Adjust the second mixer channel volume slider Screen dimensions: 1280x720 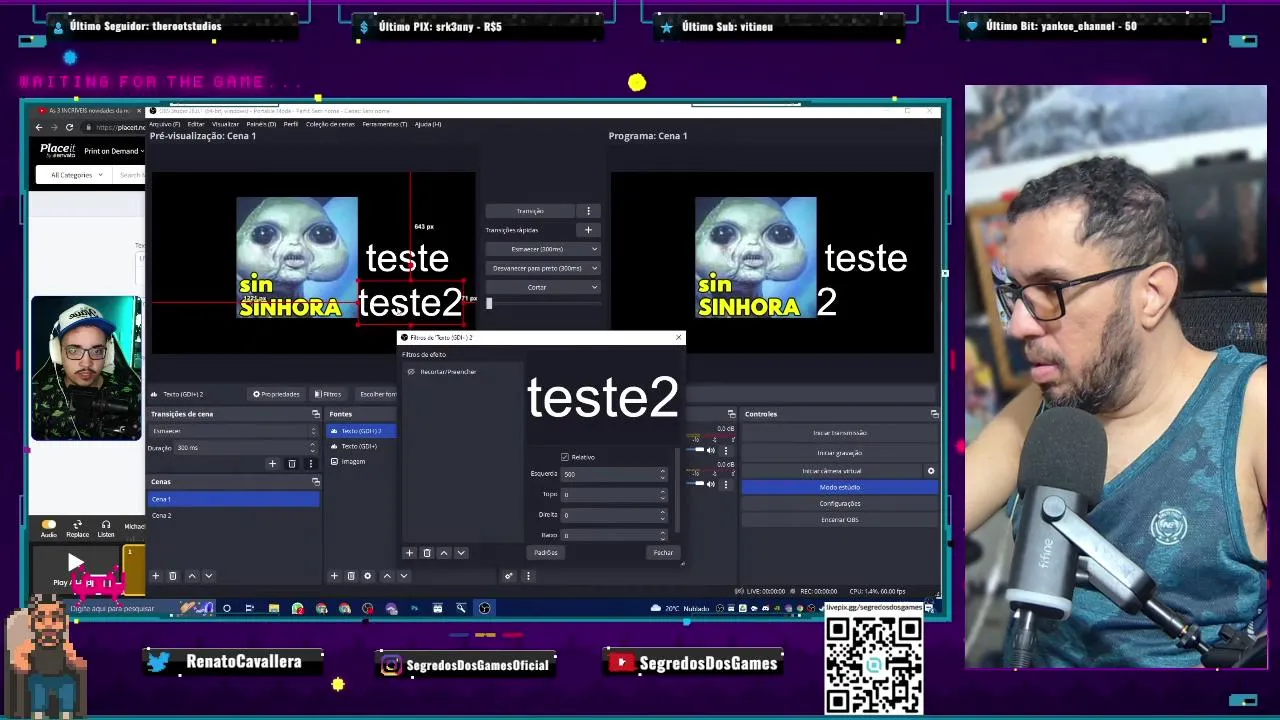click(x=698, y=484)
